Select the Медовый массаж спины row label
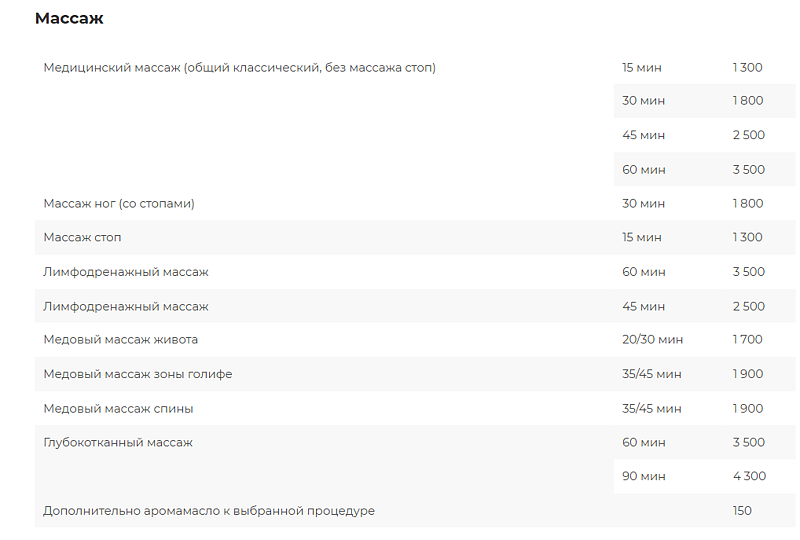This screenshot has height=540, width=800. coord(118,408)
